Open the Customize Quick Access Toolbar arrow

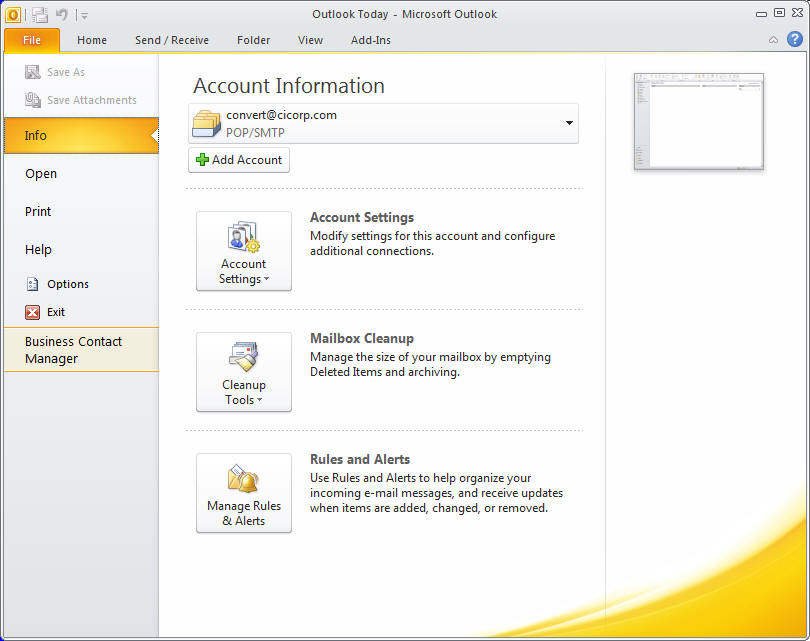pos(84,16)
